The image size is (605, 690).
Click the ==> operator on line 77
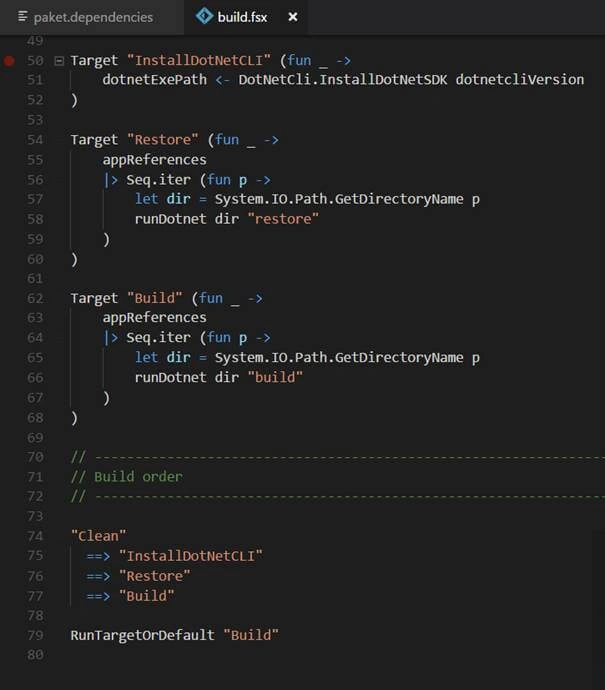(x=98, y=596)
